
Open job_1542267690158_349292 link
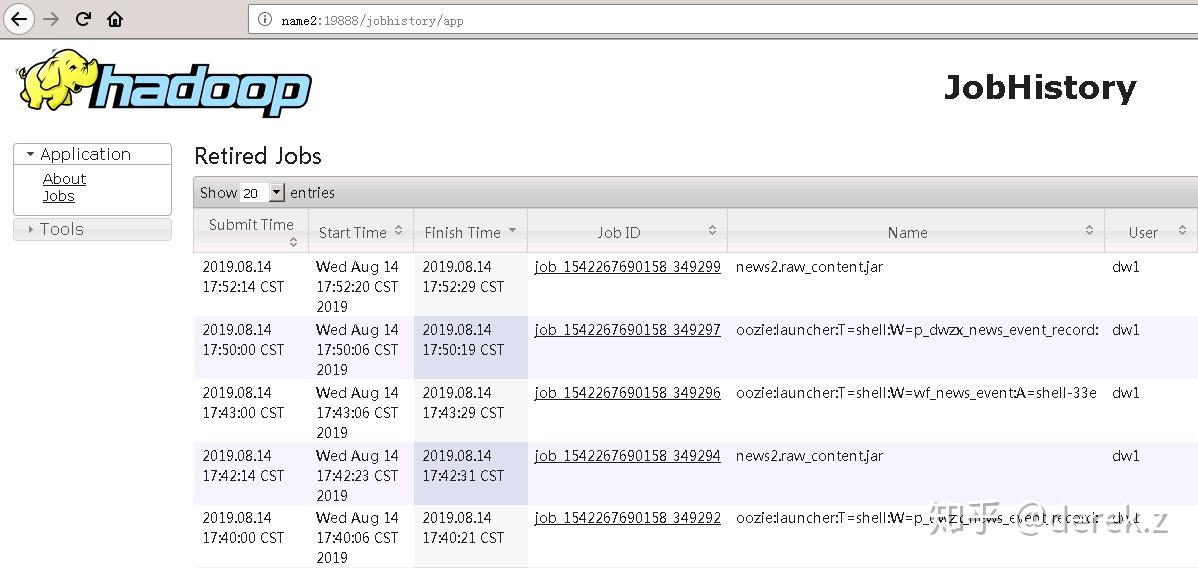point(627,518)
